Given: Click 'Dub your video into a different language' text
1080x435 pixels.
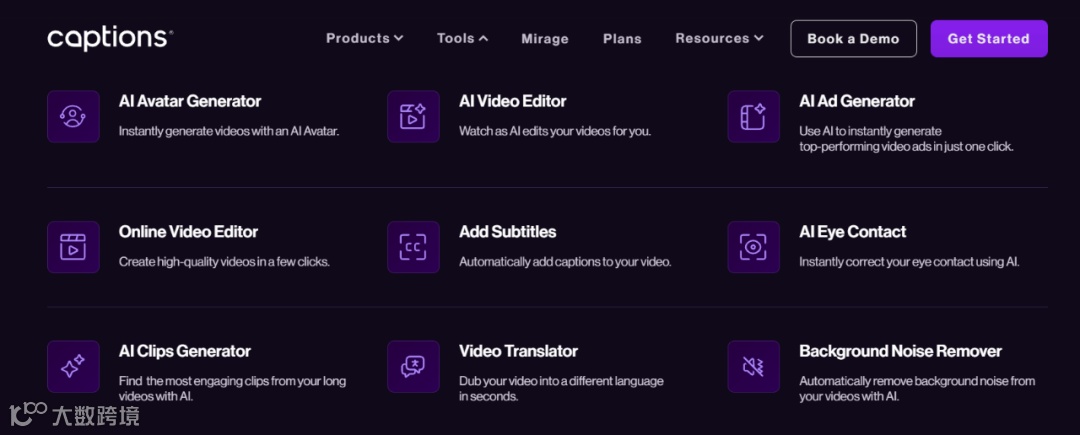Looking at the screenshot, I should pyautogui.click(x=561, y=389).
